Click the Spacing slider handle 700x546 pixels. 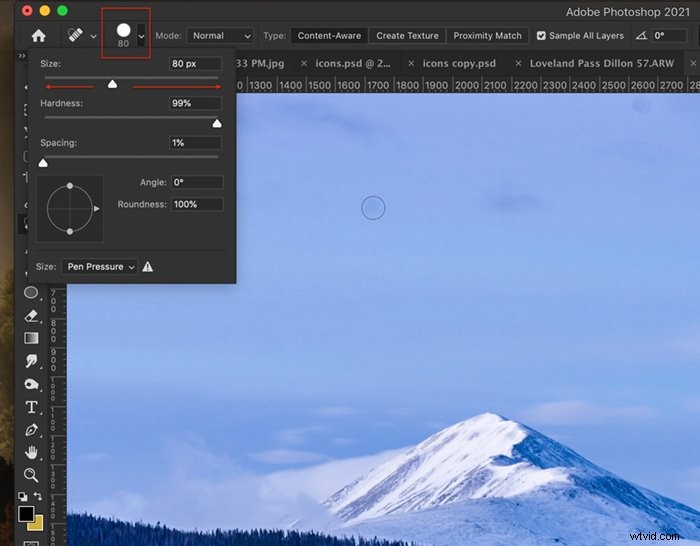pos(43,163)
